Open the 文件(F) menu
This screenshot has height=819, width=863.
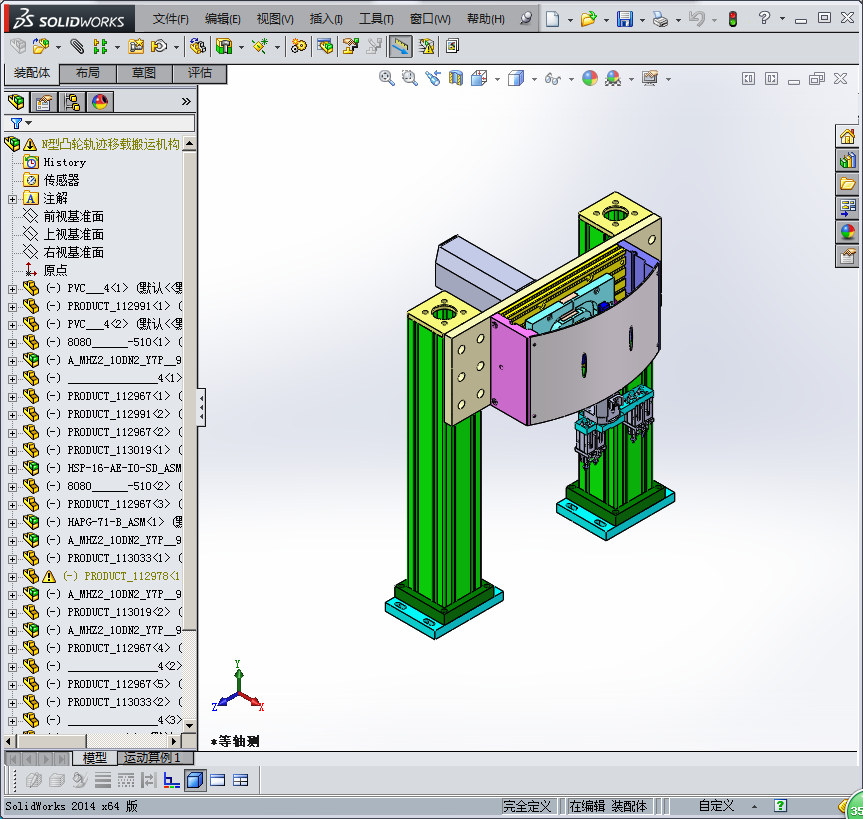171,19
